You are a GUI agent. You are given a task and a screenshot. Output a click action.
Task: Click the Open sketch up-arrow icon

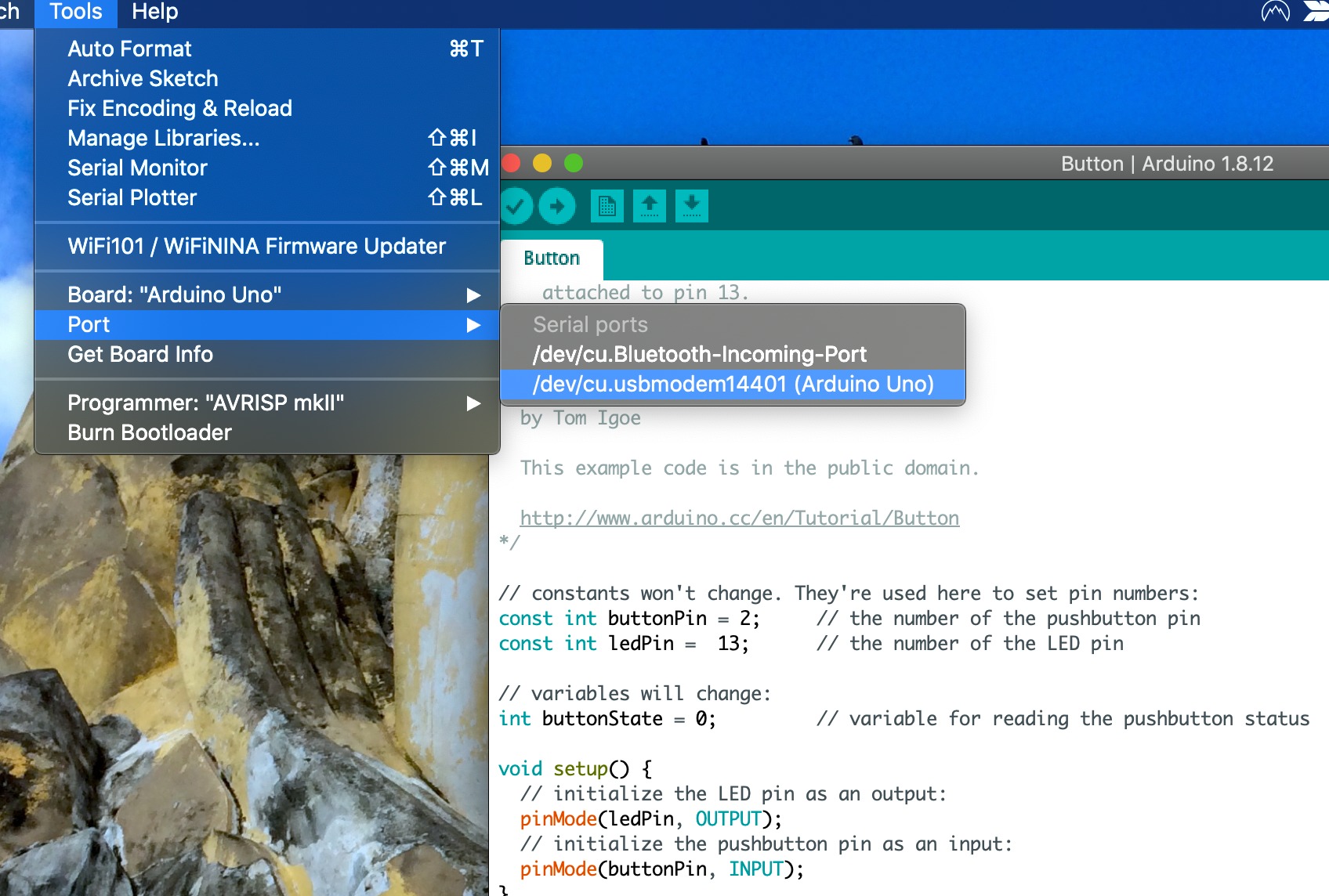coord(649,207)
